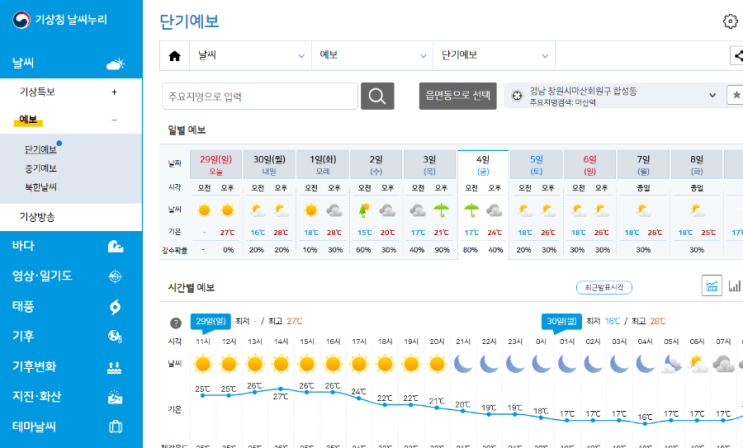Click 3일 afternoon umbrella rain icon
The height and width of the screenshot is (448, 743).
pyautogui.click(x=441, y=210)
